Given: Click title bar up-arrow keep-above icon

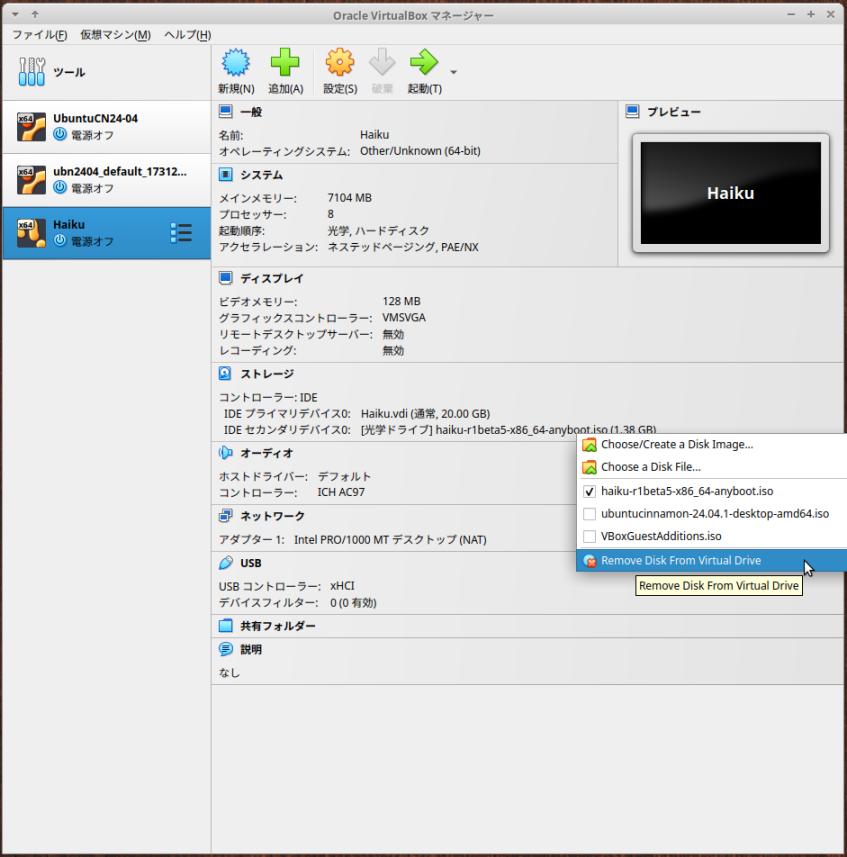Looking at the screenshot, I should (x=35, y=15).
